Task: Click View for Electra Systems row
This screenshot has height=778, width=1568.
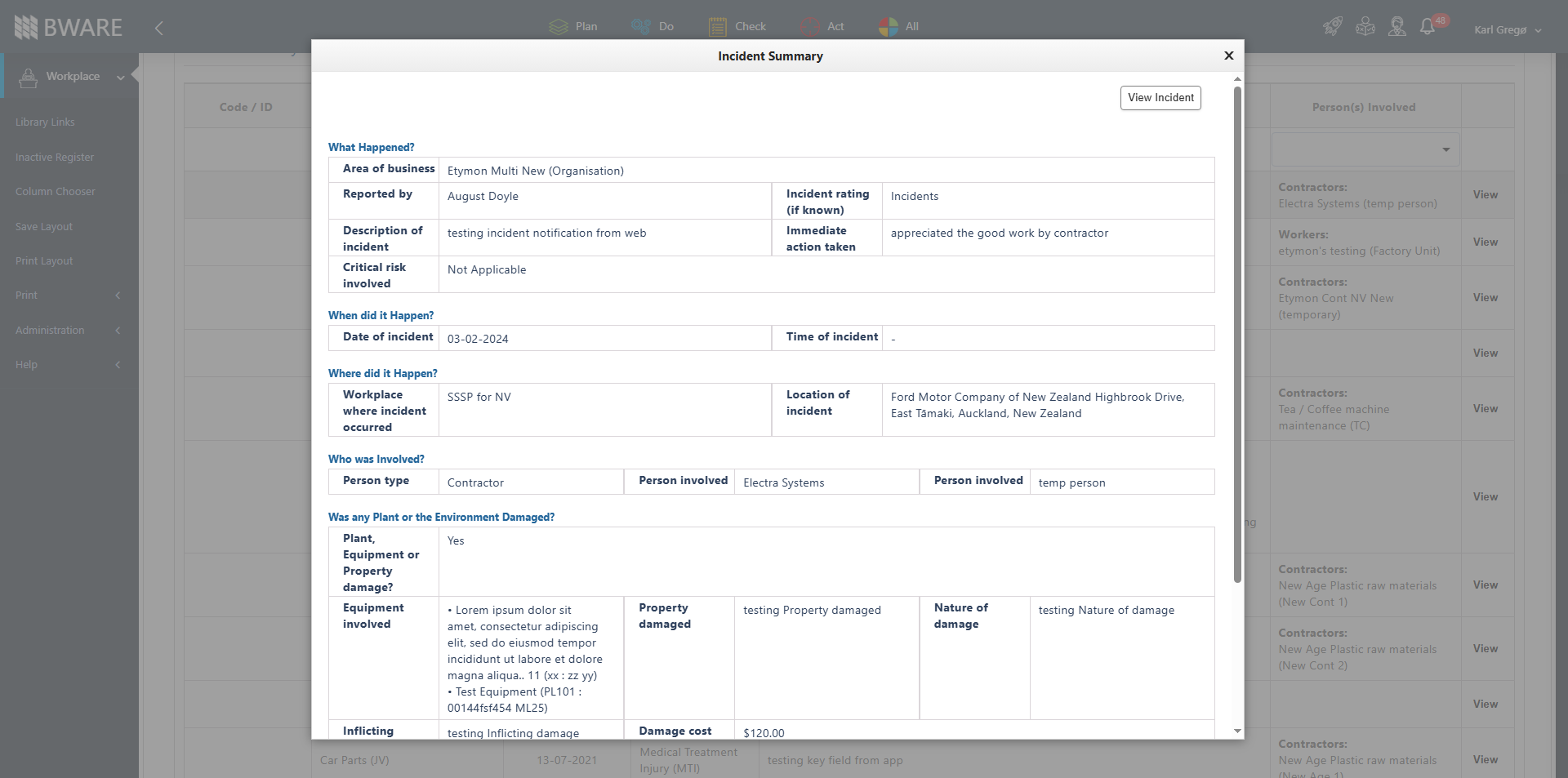Action: (1485, 195)
